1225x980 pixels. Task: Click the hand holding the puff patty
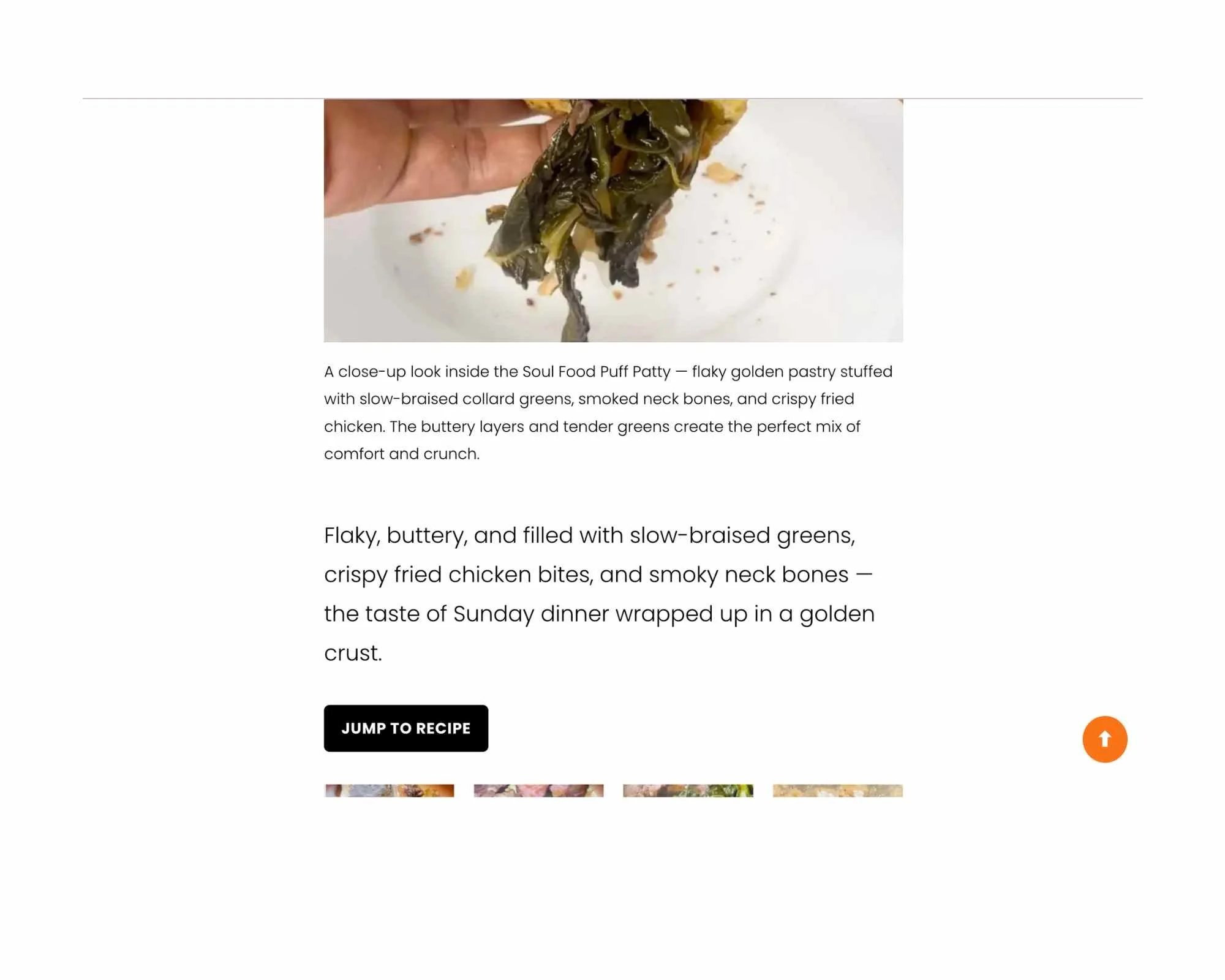[x=429, y=153]
